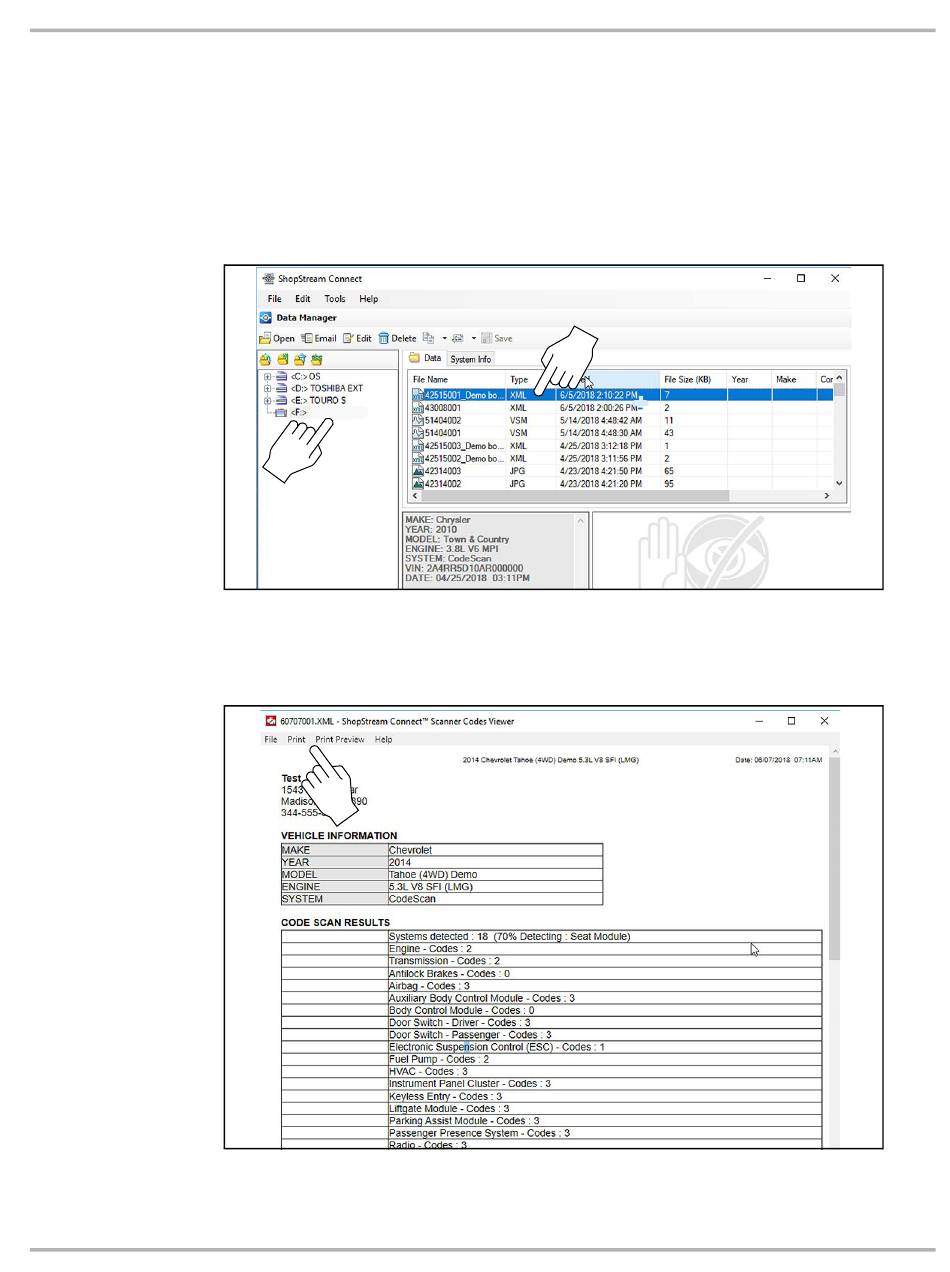Click the date 5/14/2018 4:48:42 AM
This screenshot has width=950, height=1272.
coord(601,421)
